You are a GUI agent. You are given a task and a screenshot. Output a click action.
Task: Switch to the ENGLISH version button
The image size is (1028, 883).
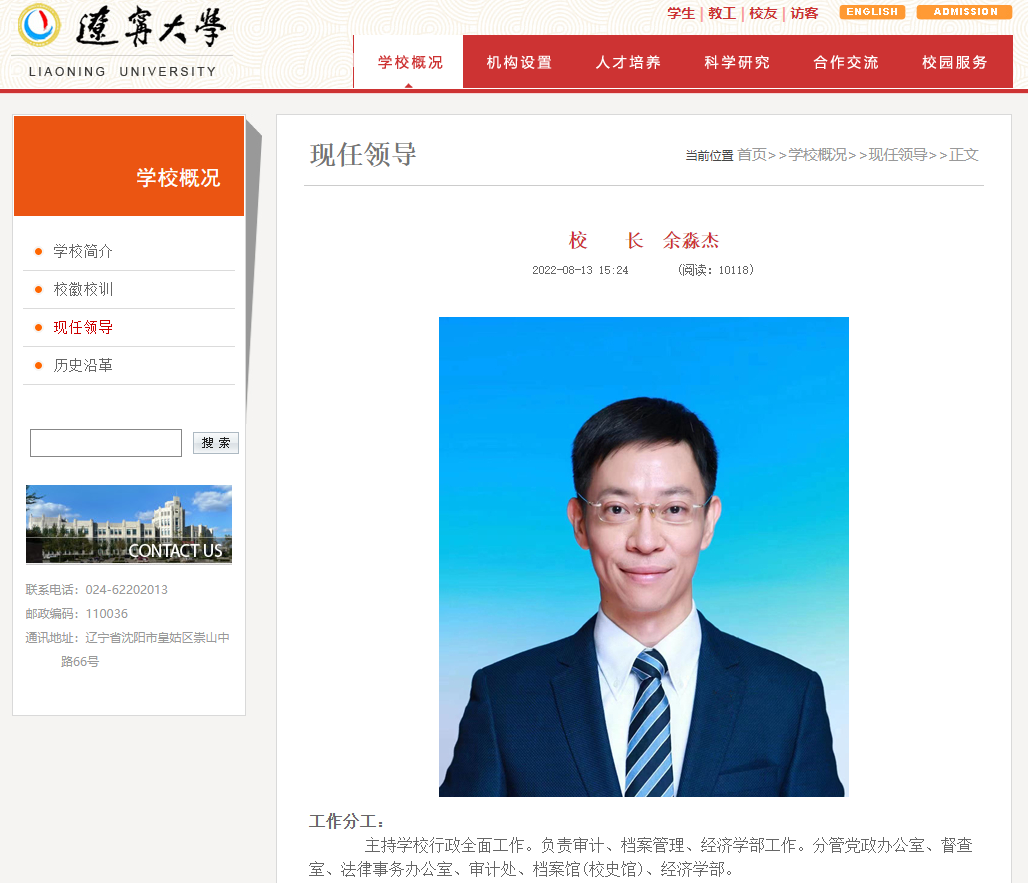click(872, 12)
